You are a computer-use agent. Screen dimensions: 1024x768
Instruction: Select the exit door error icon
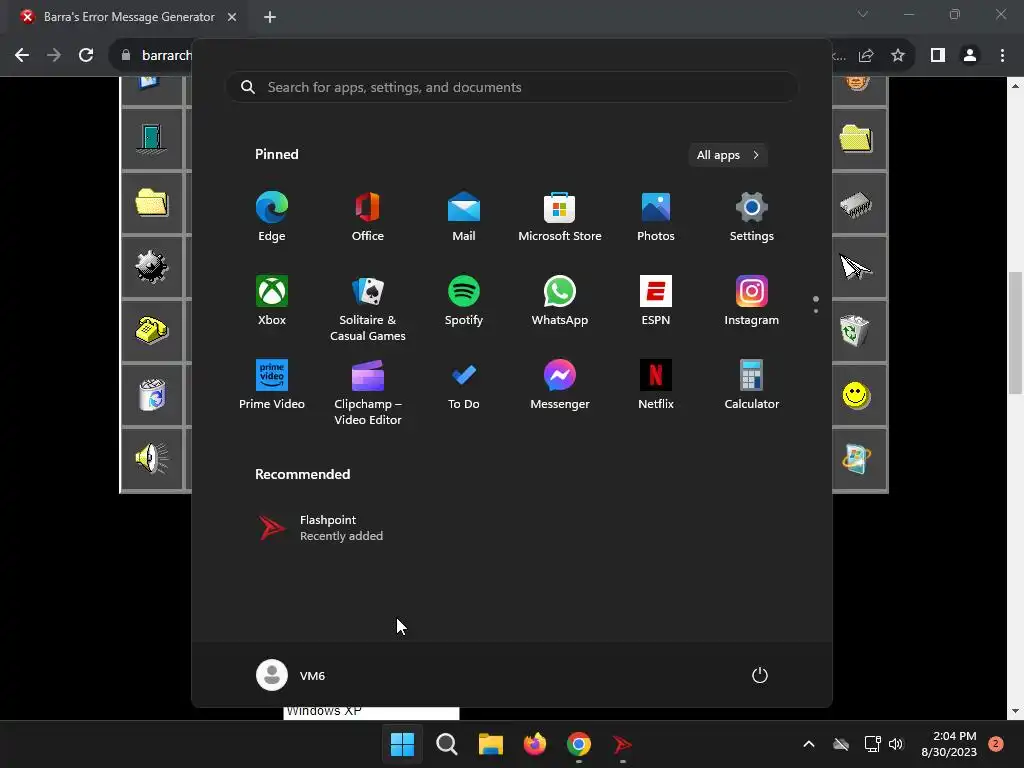tap(152, 138)
